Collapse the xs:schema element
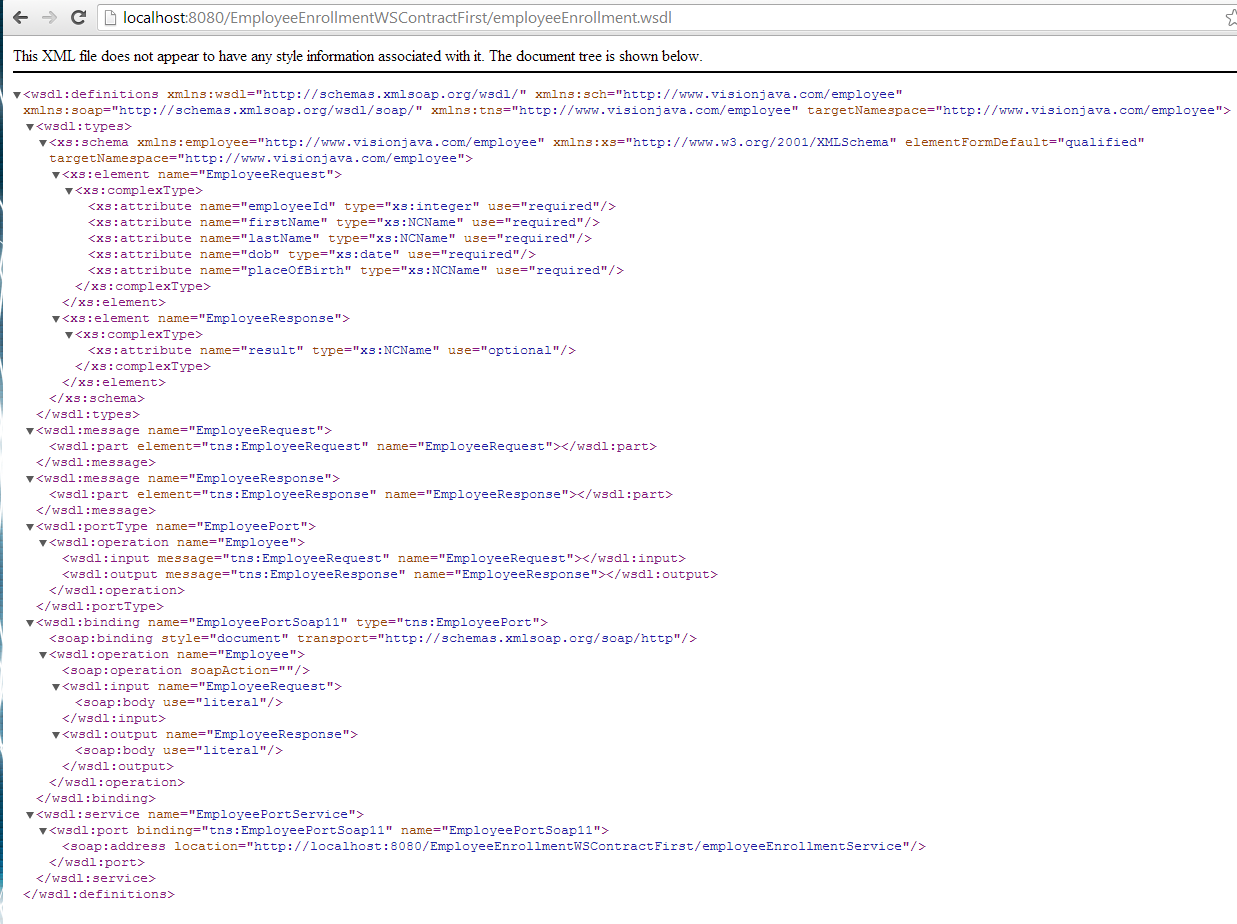Screen dimensions: 1237x924 43,143
